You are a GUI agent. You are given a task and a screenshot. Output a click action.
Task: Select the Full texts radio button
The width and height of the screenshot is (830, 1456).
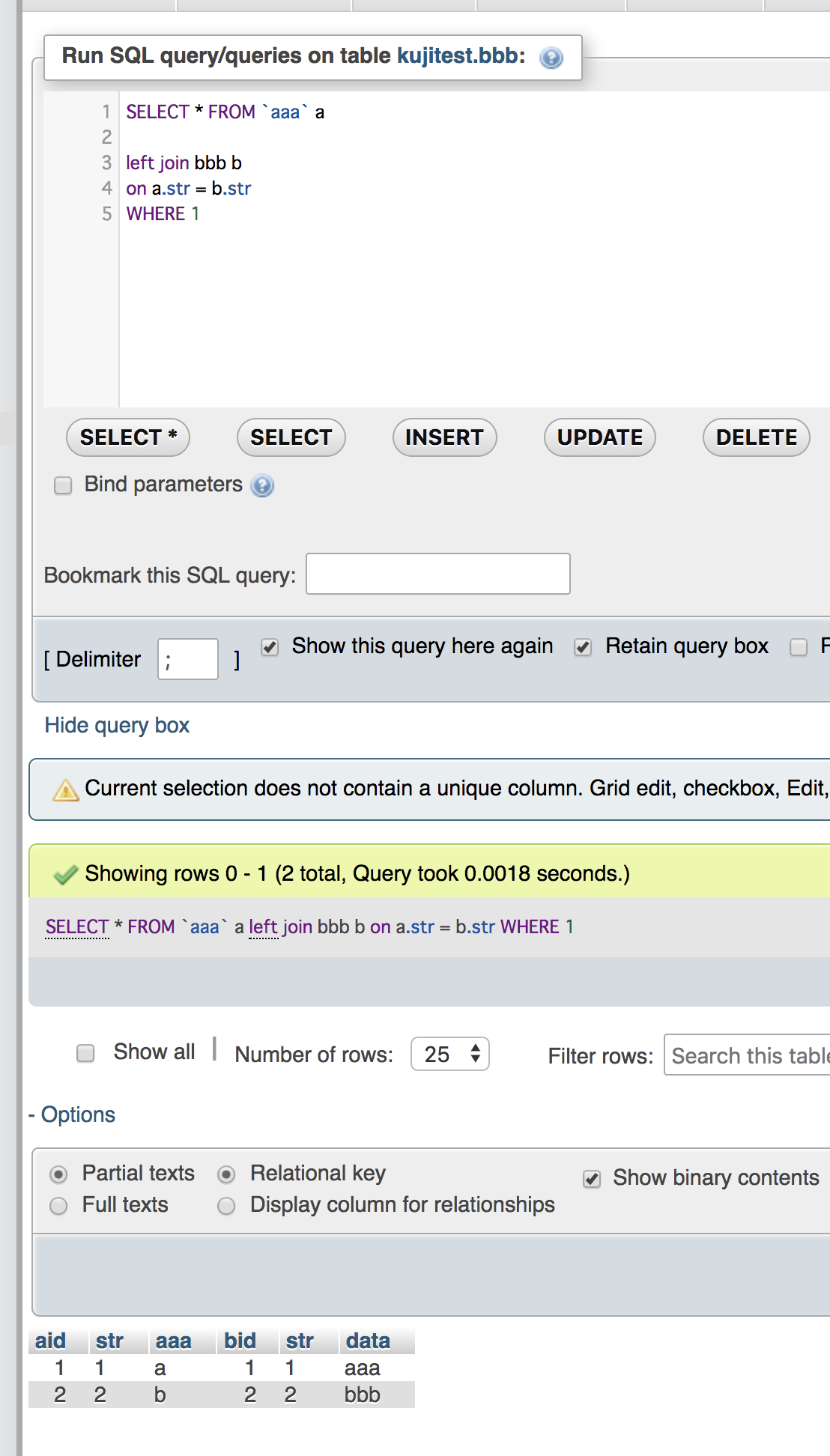pos(58,1206)
